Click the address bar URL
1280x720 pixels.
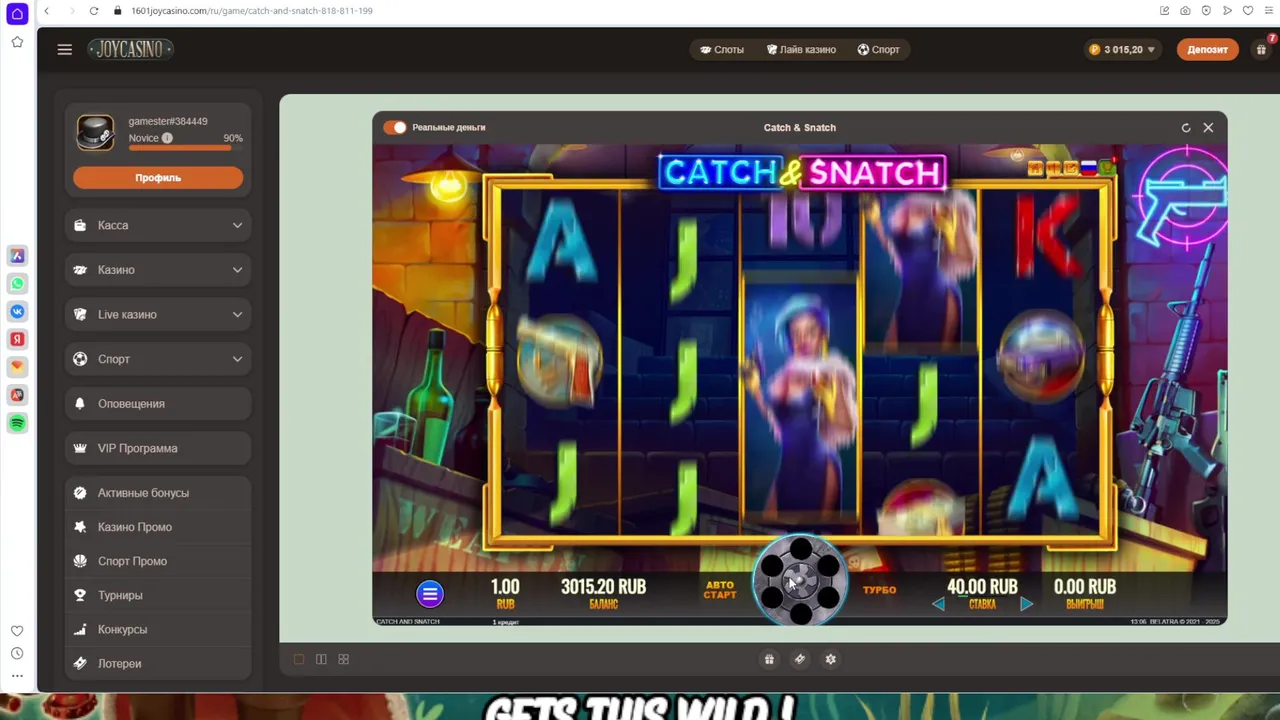(x=252, y=11)
